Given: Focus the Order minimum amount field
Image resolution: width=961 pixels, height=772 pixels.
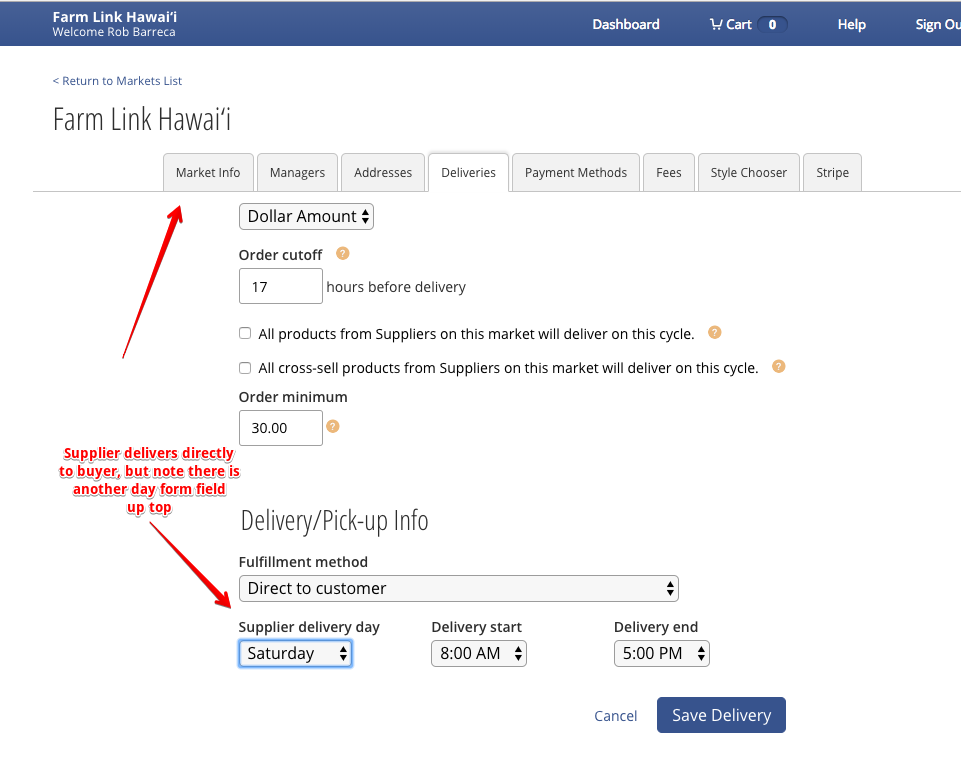Looking at the screenshot, I should coord(281,428).
